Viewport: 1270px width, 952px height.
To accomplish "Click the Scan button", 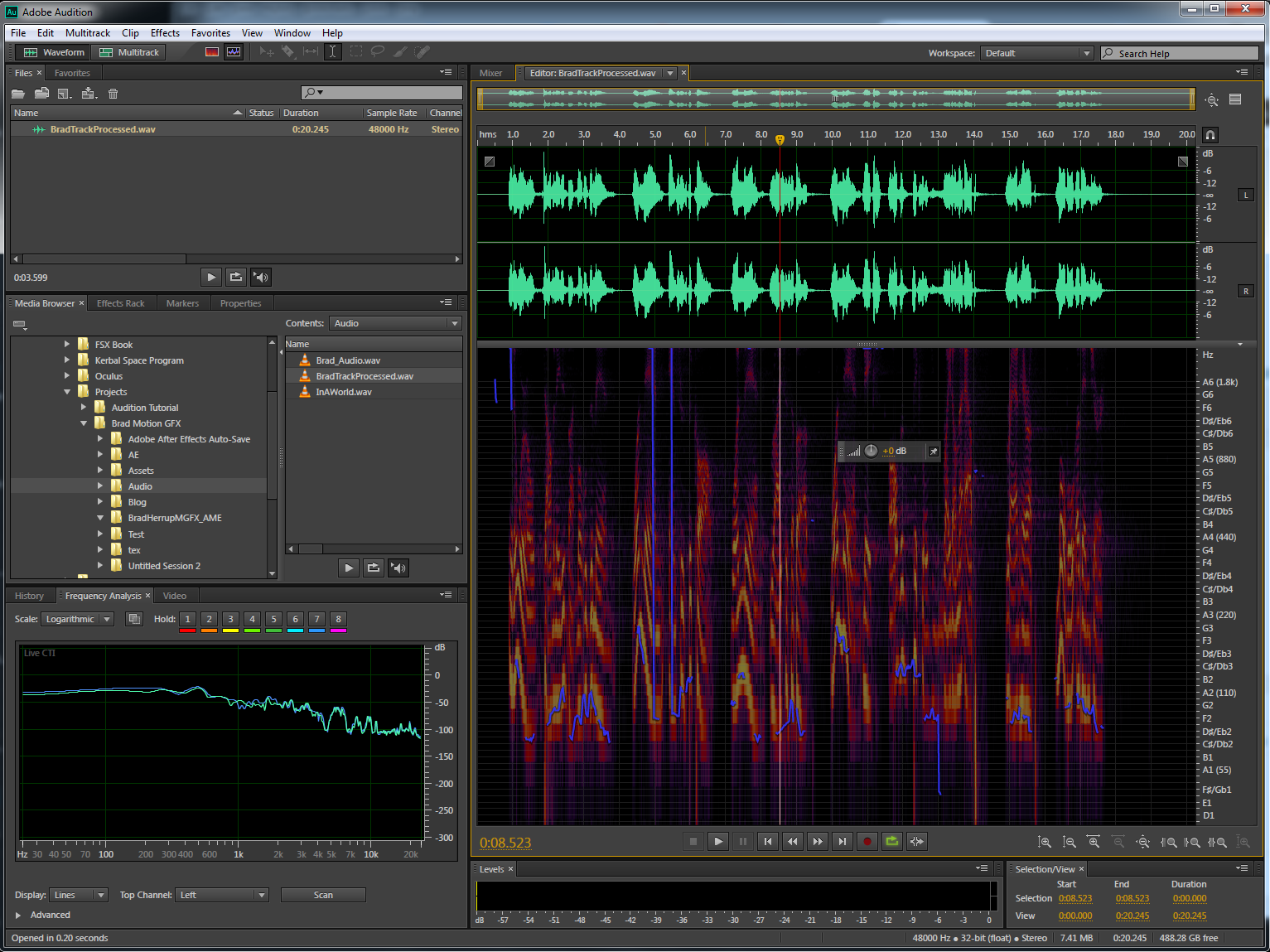I will 323,895.
